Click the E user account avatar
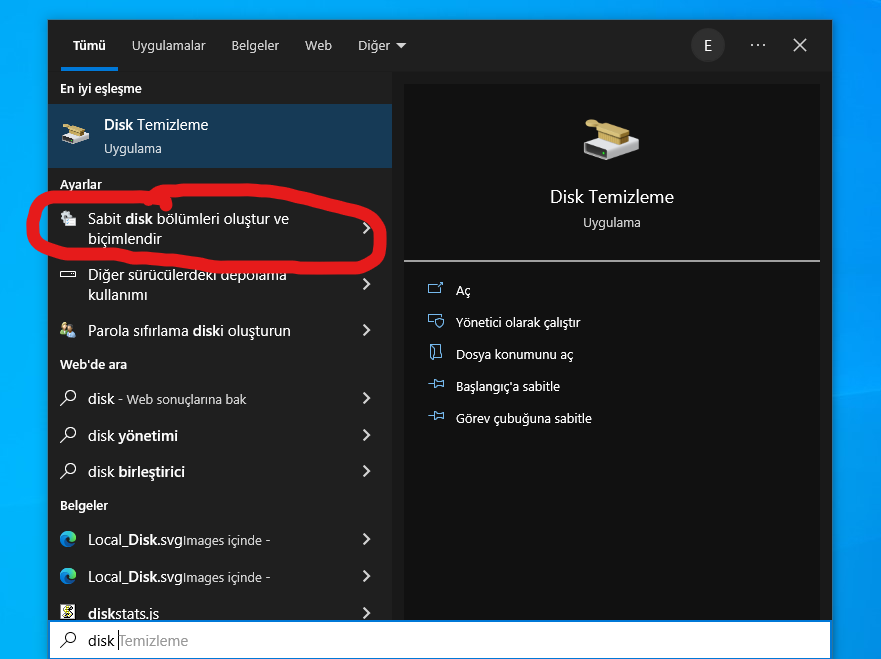The height and width of the screenshot is (659, 881). pos(707,46)
